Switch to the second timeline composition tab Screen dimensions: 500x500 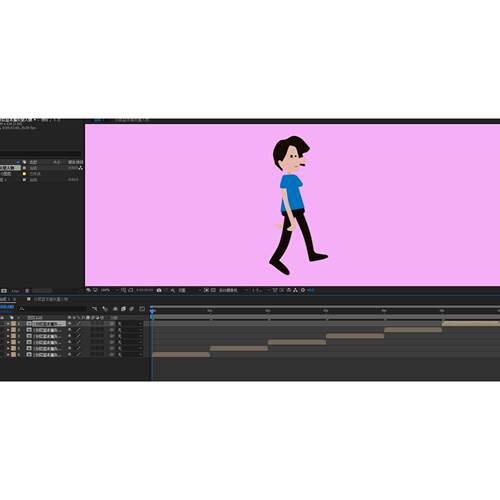(x=51, y=299)
